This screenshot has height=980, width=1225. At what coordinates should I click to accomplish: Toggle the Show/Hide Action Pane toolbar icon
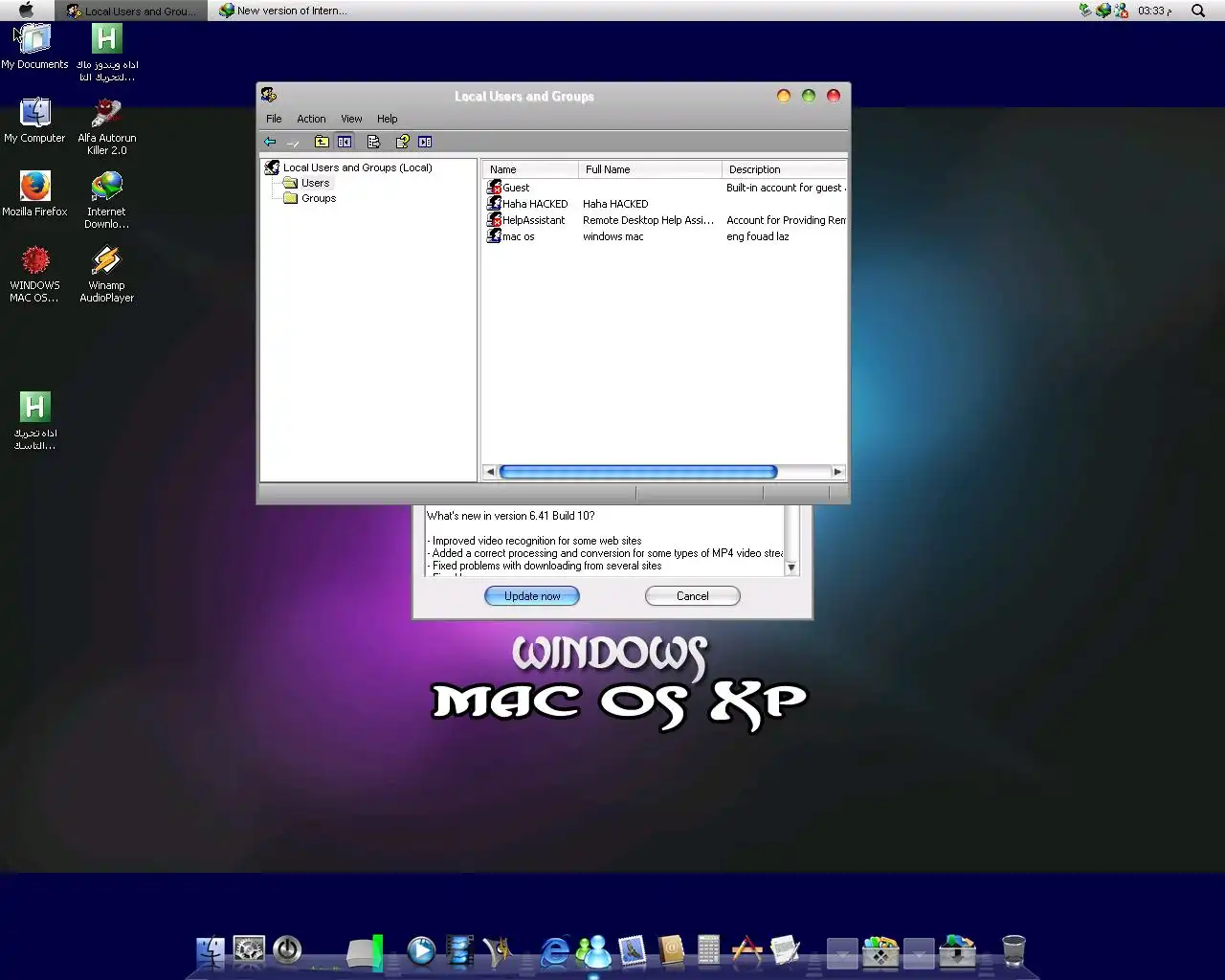coord(425,142)
